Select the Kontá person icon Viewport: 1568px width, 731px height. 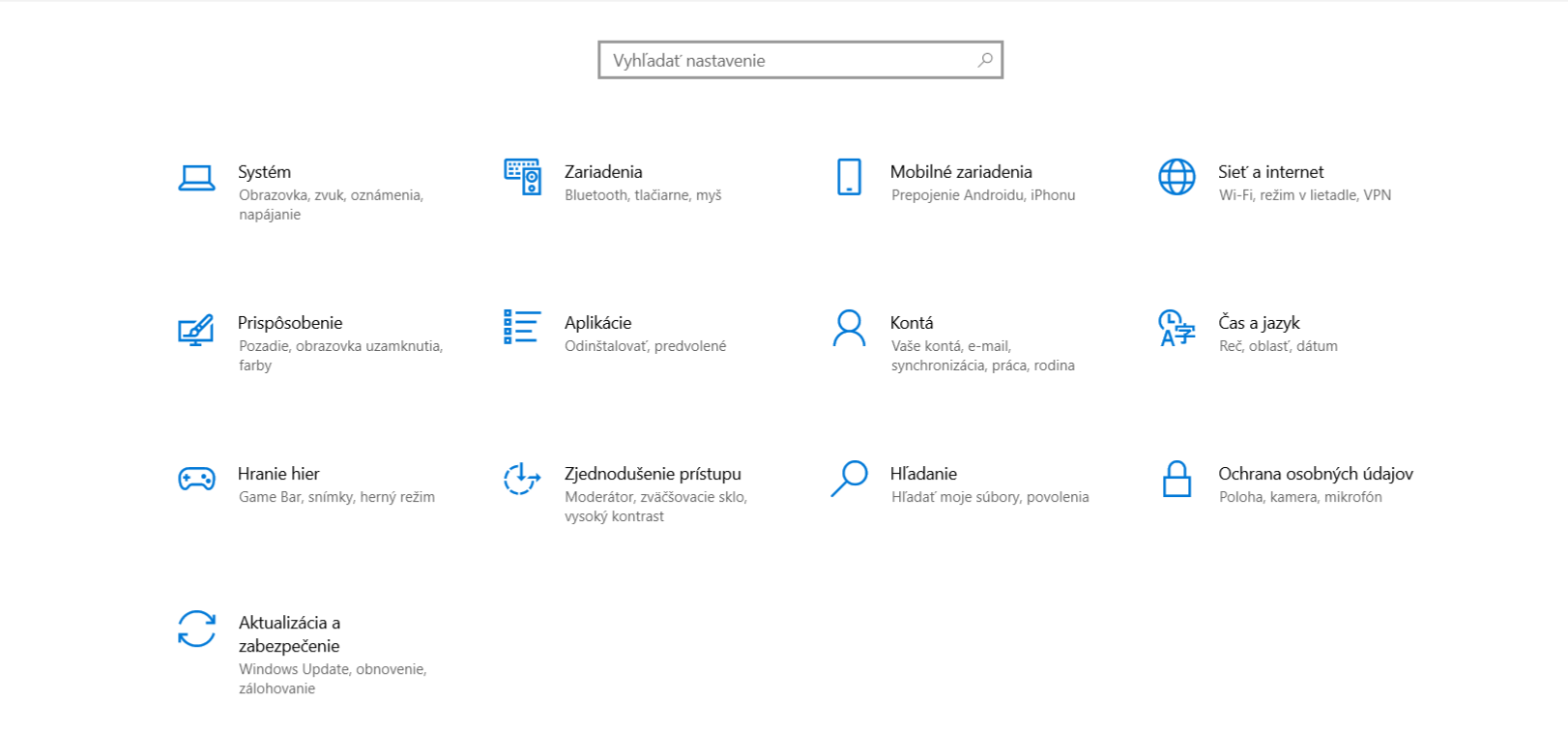click(x=849, y=328)
